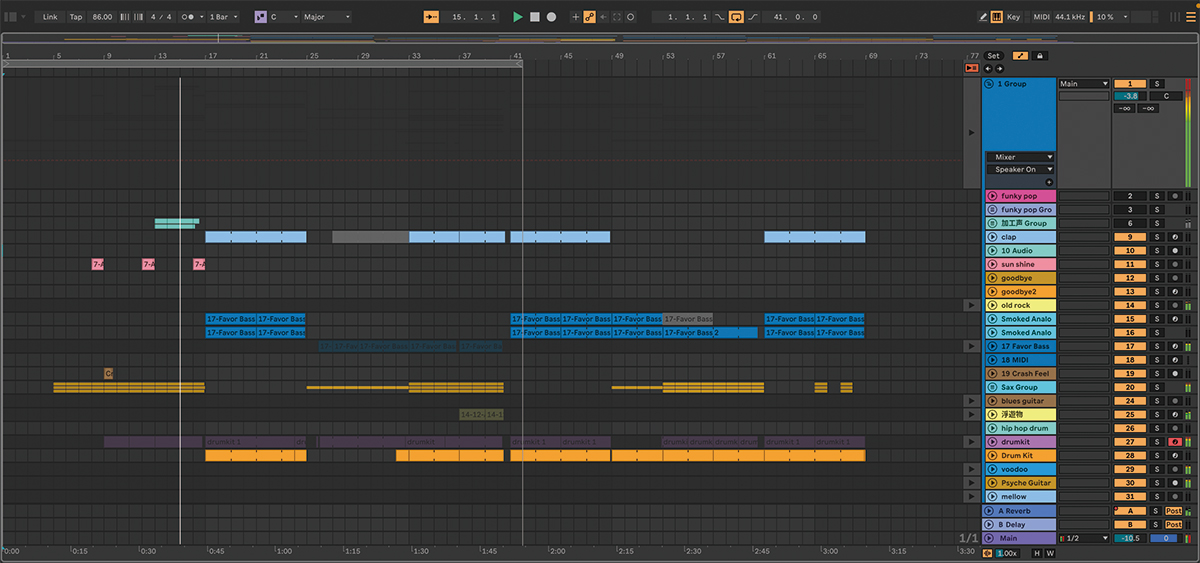The width and height of the screenshot is (1200, 563).
Task: Toggle the browser panel icon
Action: [11, 17]
